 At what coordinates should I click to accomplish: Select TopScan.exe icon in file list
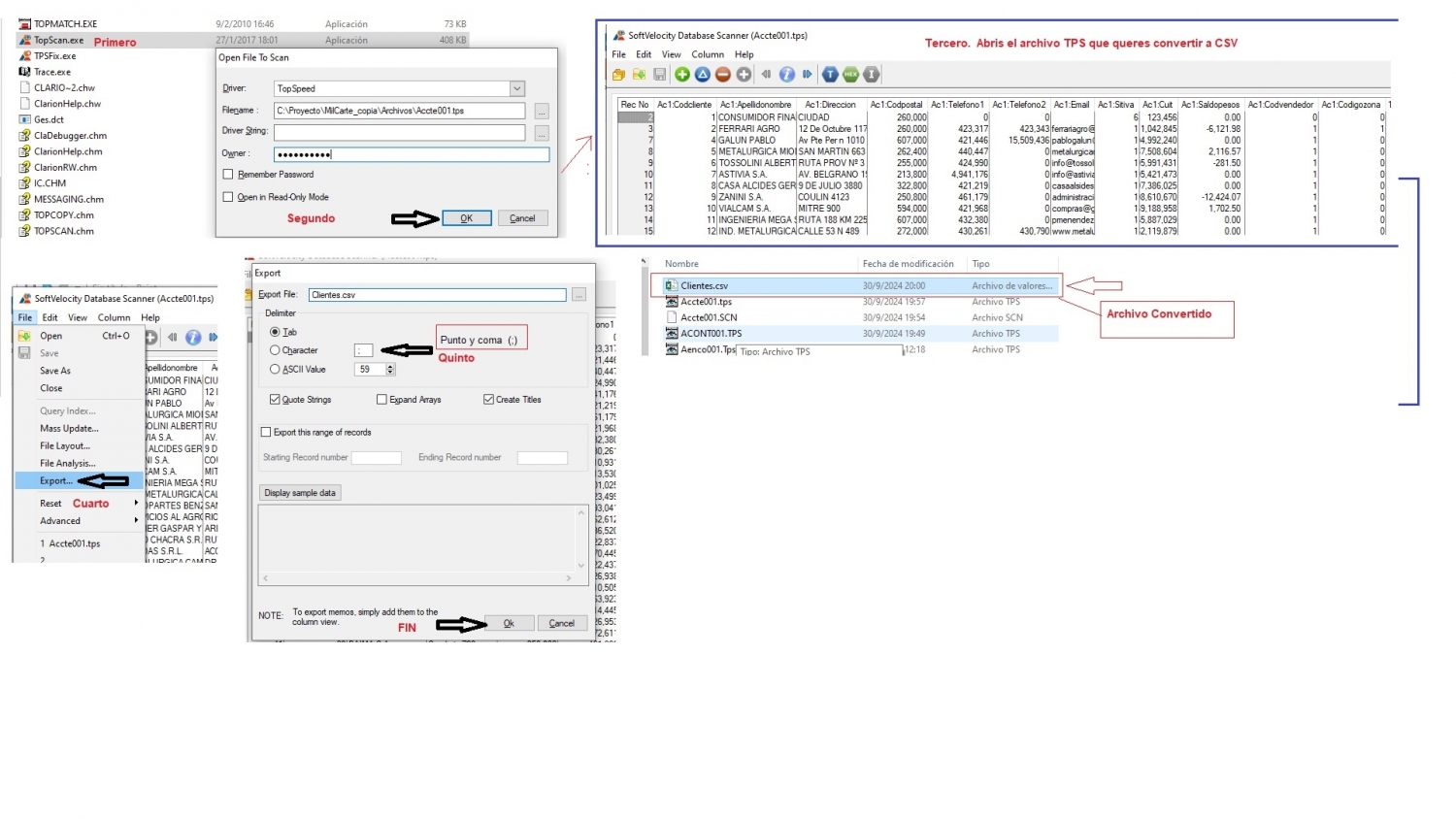[x=25, y=40]
